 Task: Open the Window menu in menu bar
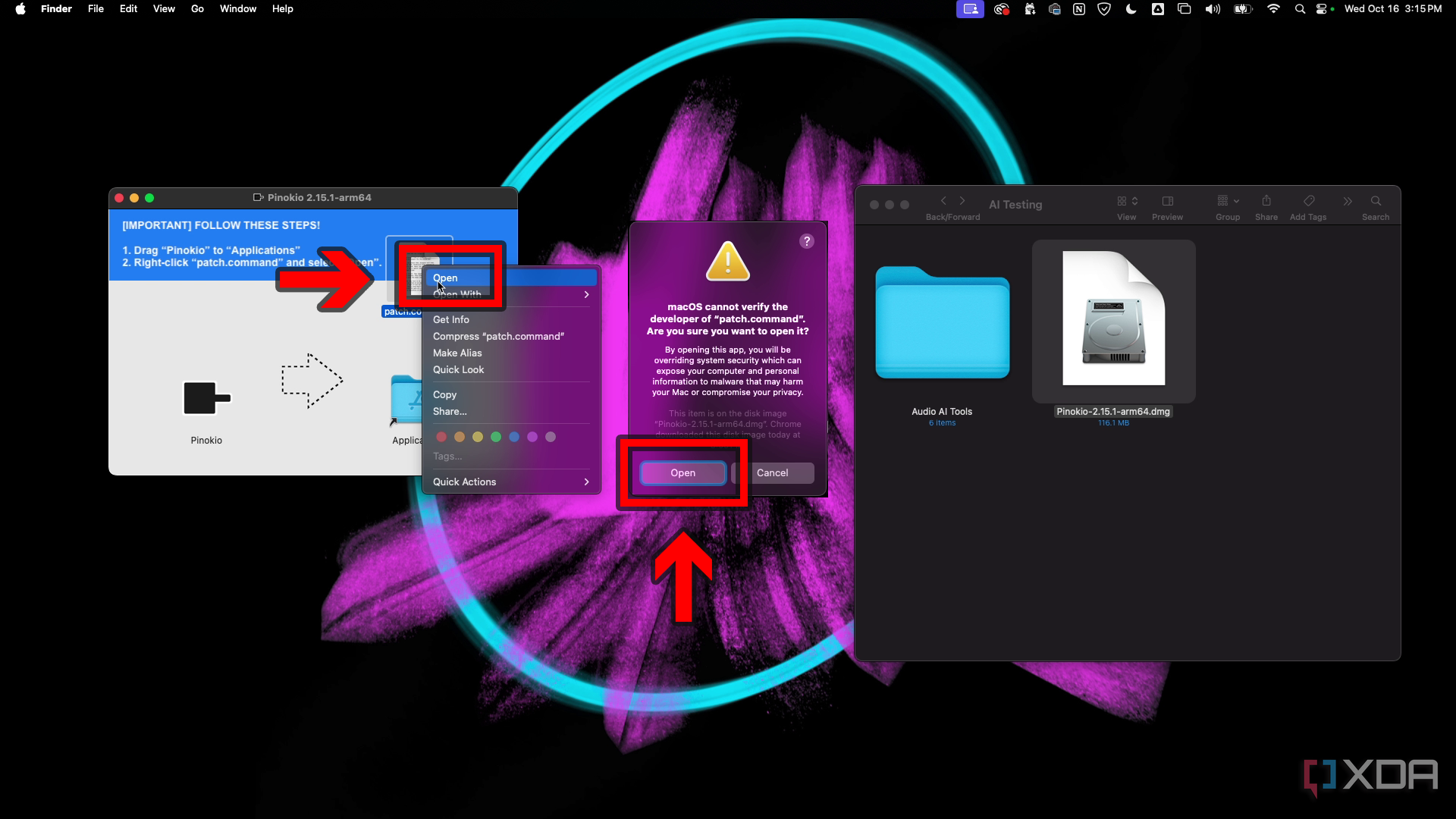click(238, 9)
